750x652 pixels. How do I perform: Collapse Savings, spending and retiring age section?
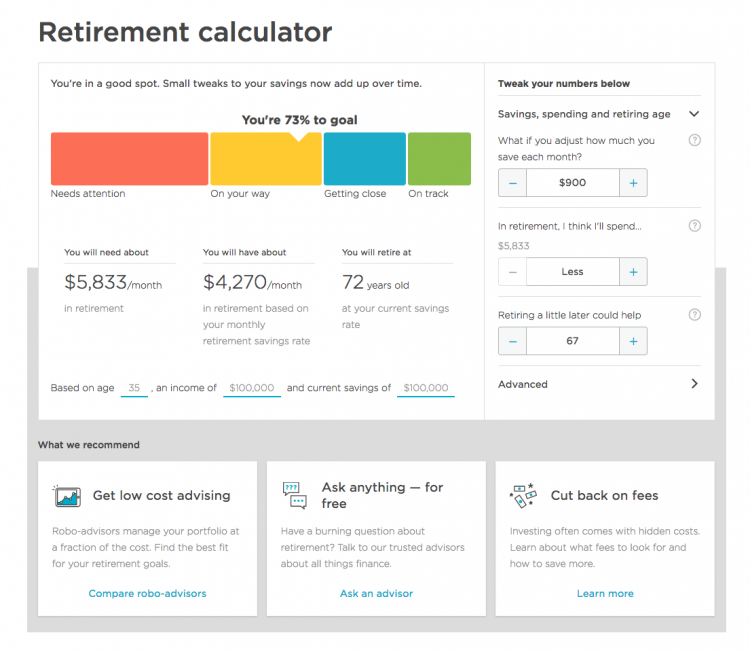coord(694,115)
